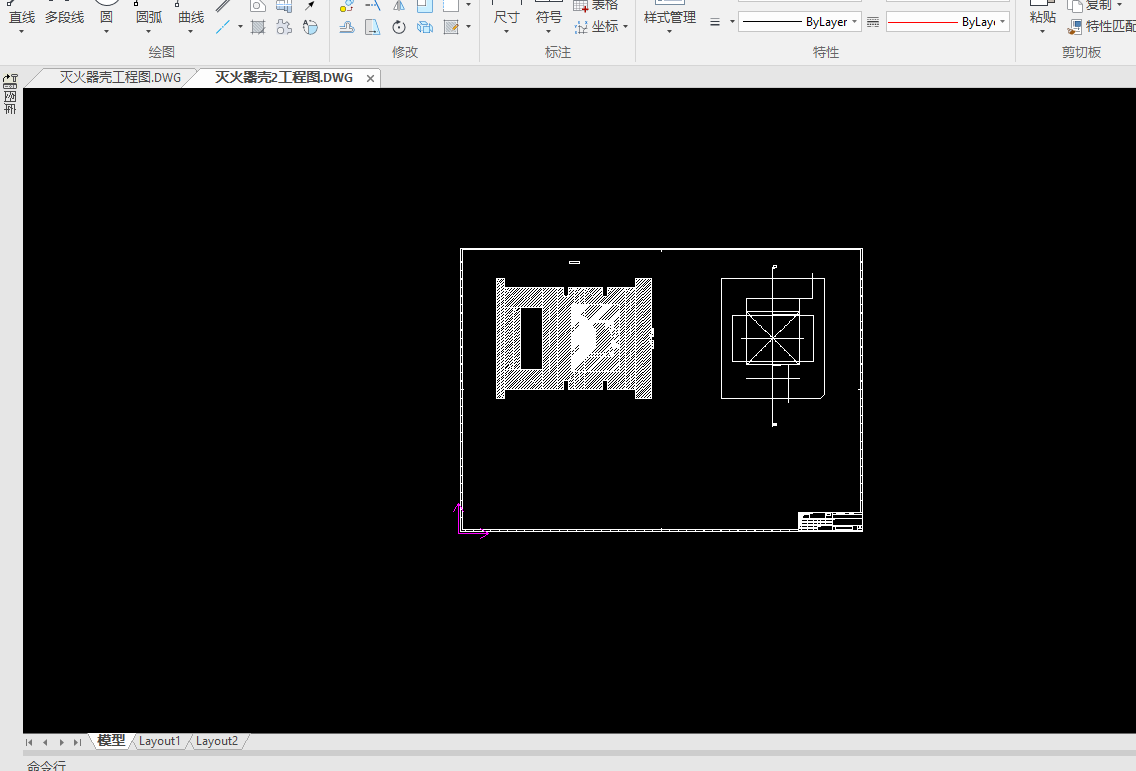Click the edit hatch pencil icon
The height and width of the screenshot is (771, 1136).
(x=451, y=28)
